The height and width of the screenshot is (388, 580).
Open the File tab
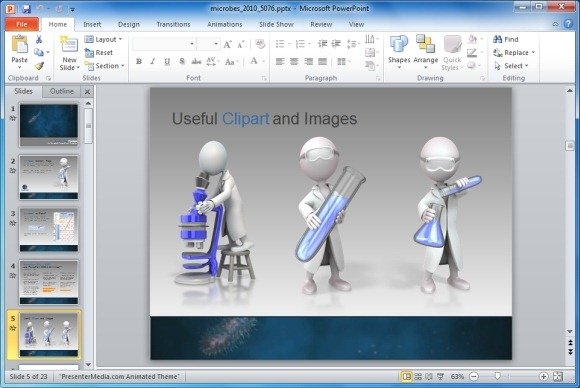pyautogui.click(x=22, y=24)
